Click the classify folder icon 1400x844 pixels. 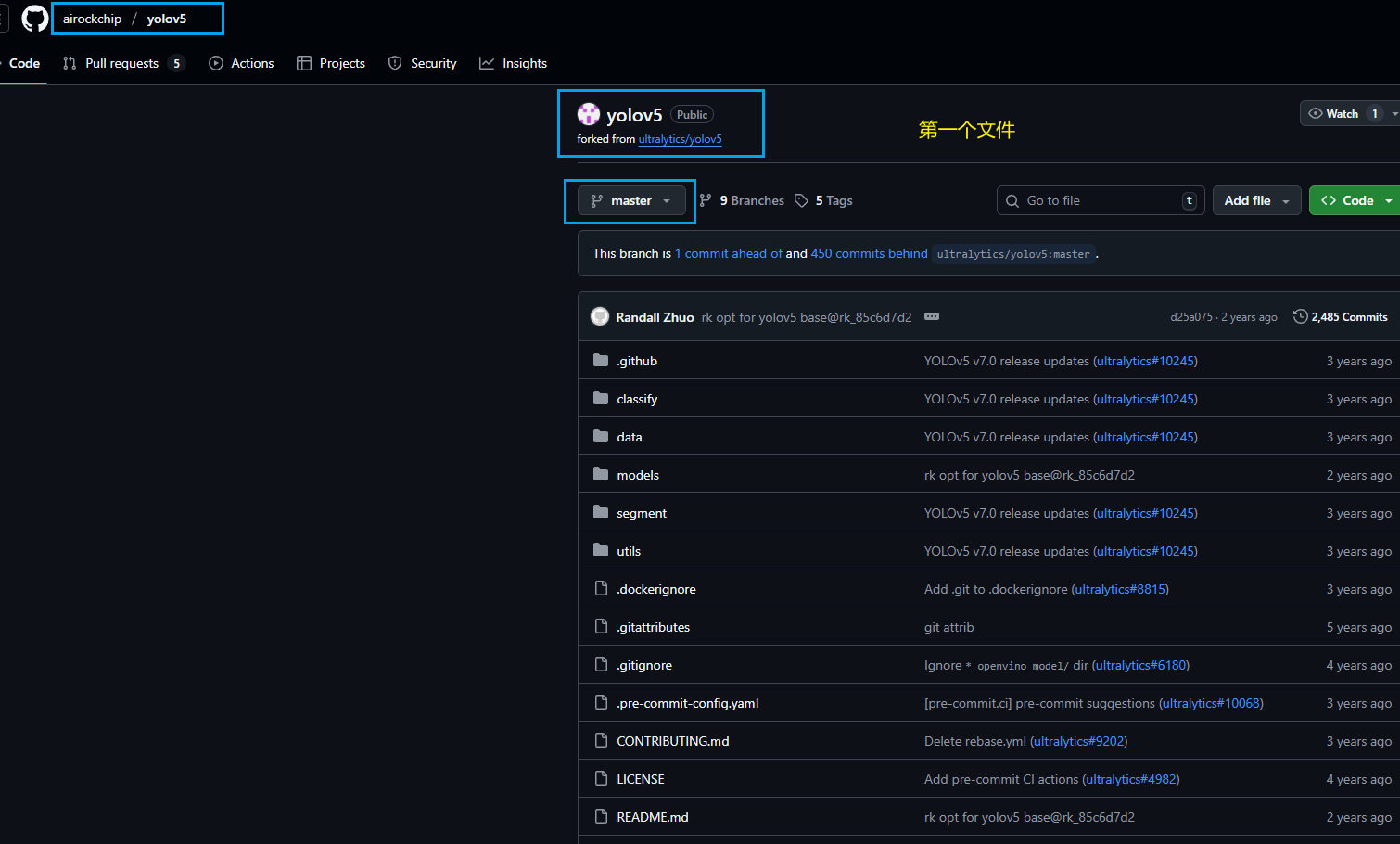point(601,398)
